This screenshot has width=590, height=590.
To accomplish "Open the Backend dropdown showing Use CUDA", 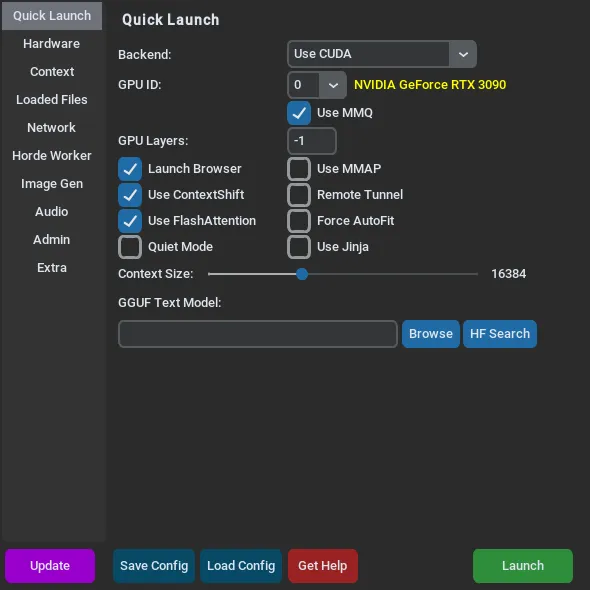I will point(382,54).
